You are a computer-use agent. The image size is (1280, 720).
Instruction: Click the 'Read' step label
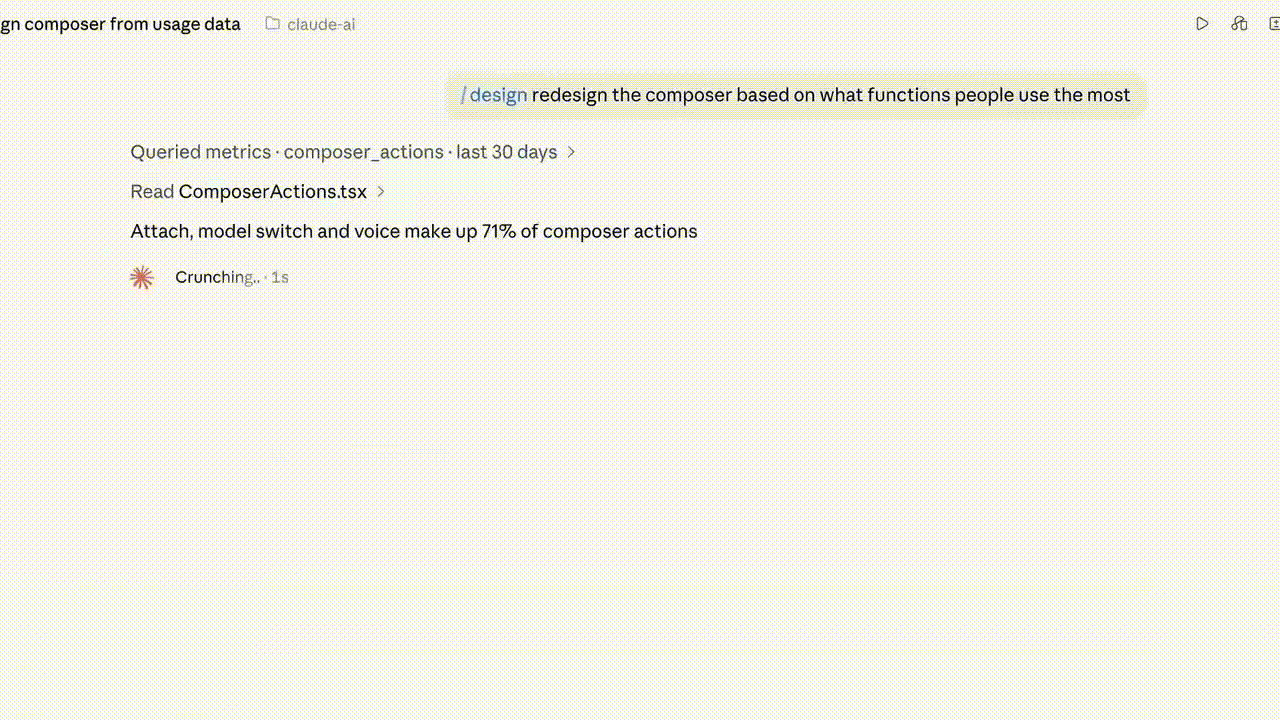click(x=152, y=192)
